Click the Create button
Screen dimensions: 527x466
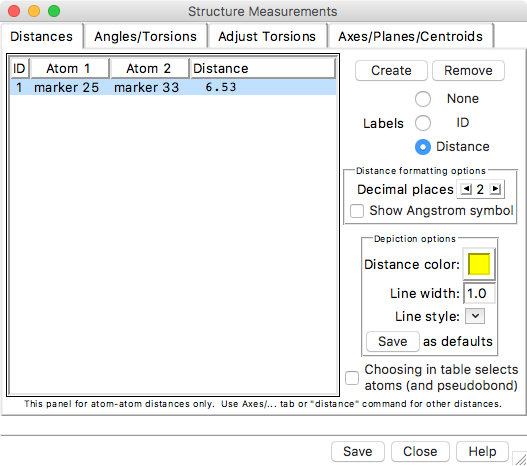(391, 71)
